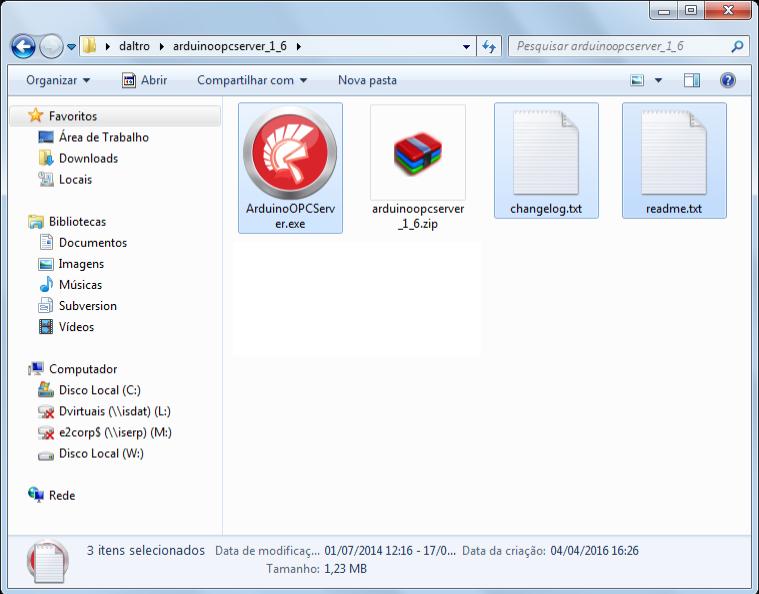
Task: Select the changelog.txt file icon
Action: 546,152
